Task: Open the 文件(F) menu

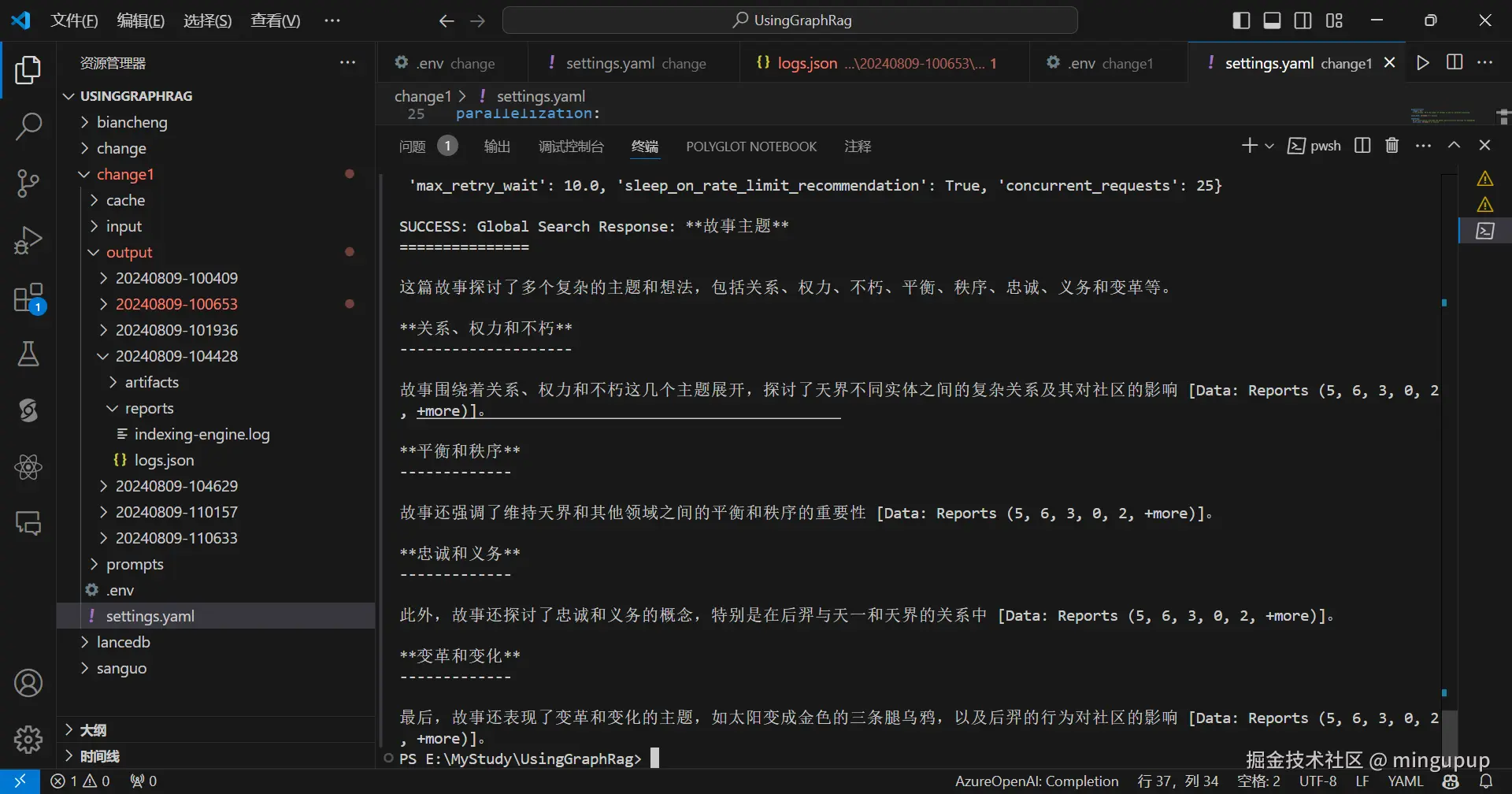Action: click(74, 21)
